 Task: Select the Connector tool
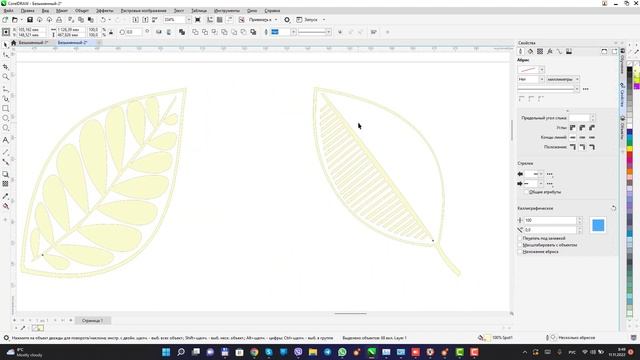(5, 162)
